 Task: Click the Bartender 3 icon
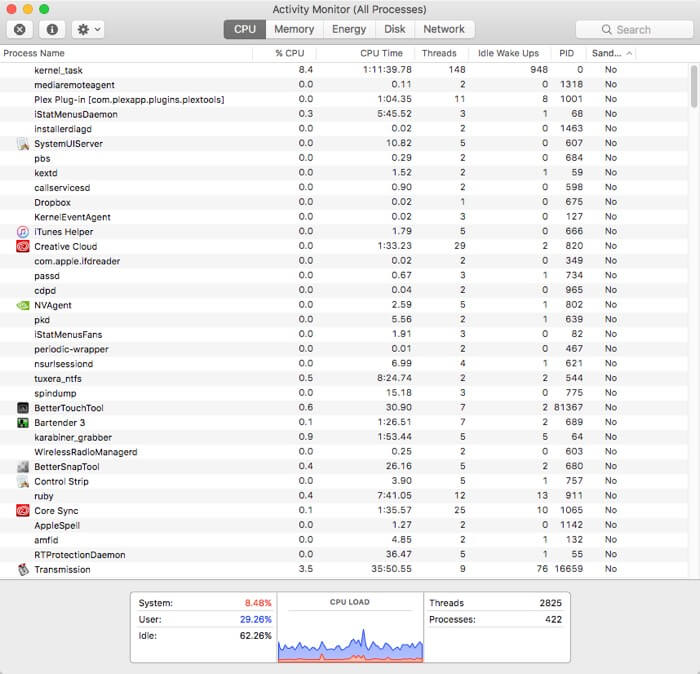click(x=23, y=423)
